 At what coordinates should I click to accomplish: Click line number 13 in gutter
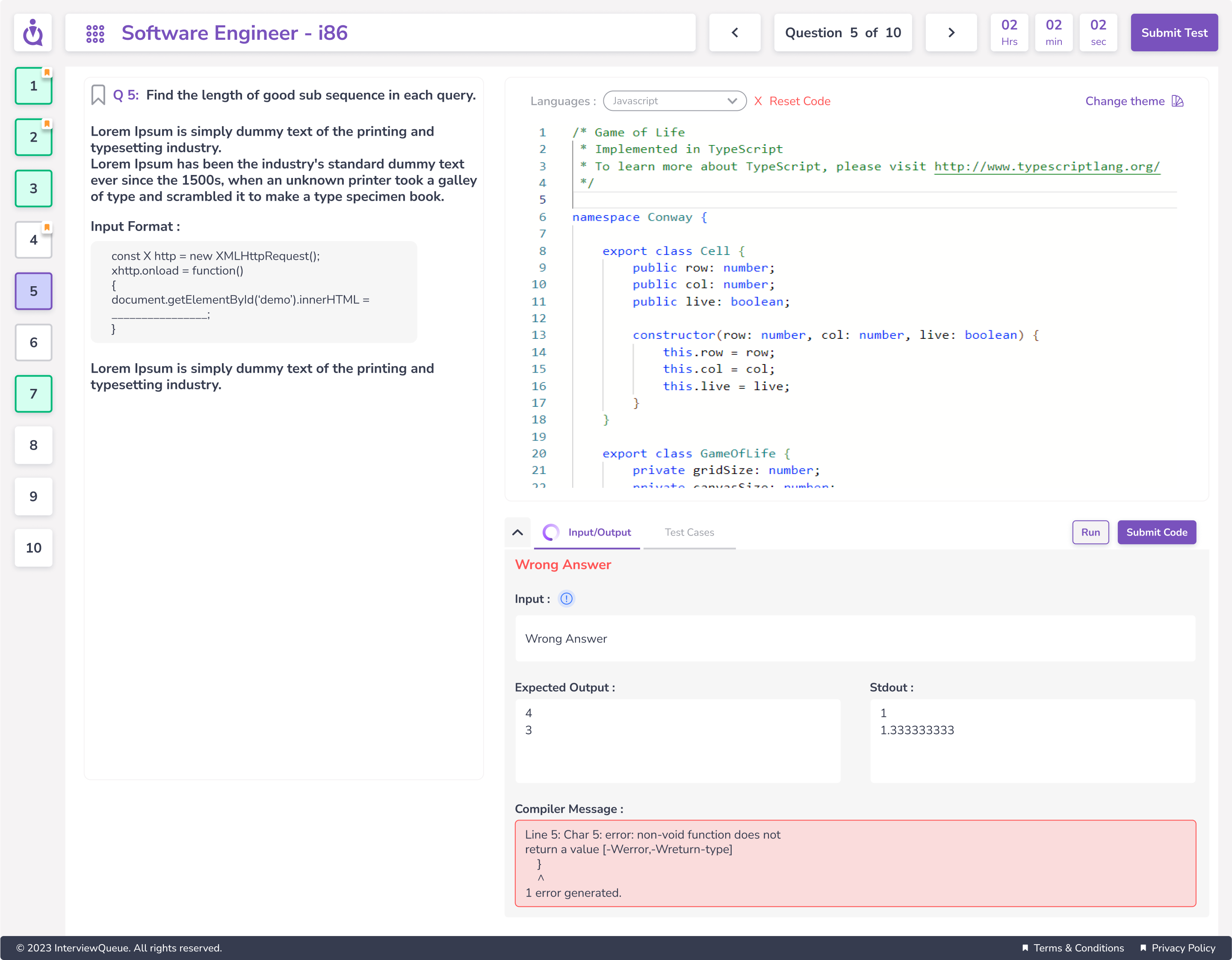tap(539, 335)
